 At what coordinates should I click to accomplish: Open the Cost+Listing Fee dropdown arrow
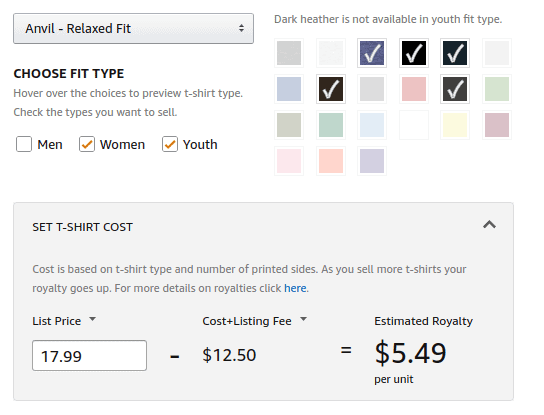coord(304,319)
